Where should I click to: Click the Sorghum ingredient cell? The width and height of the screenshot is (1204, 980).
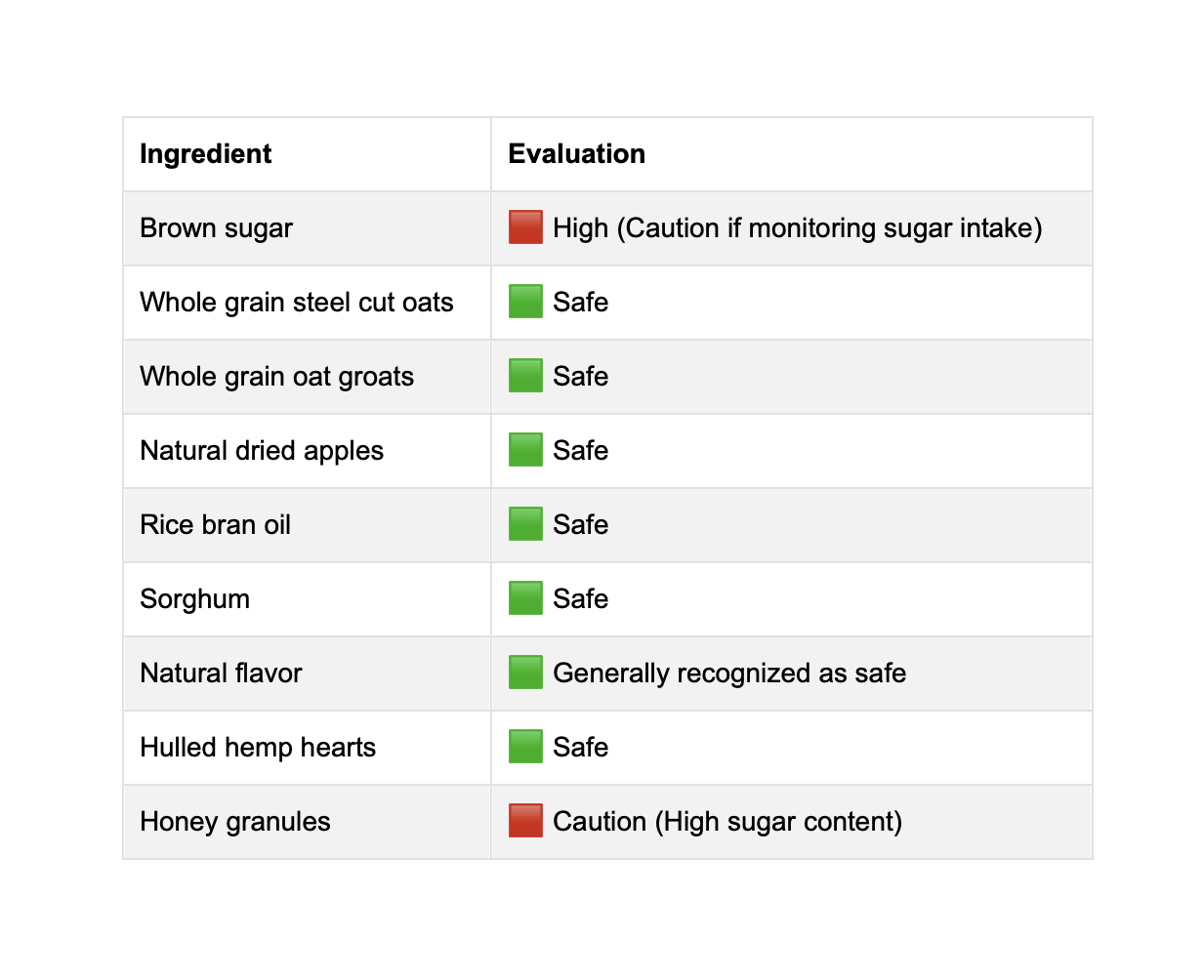(x=307, y=599)
